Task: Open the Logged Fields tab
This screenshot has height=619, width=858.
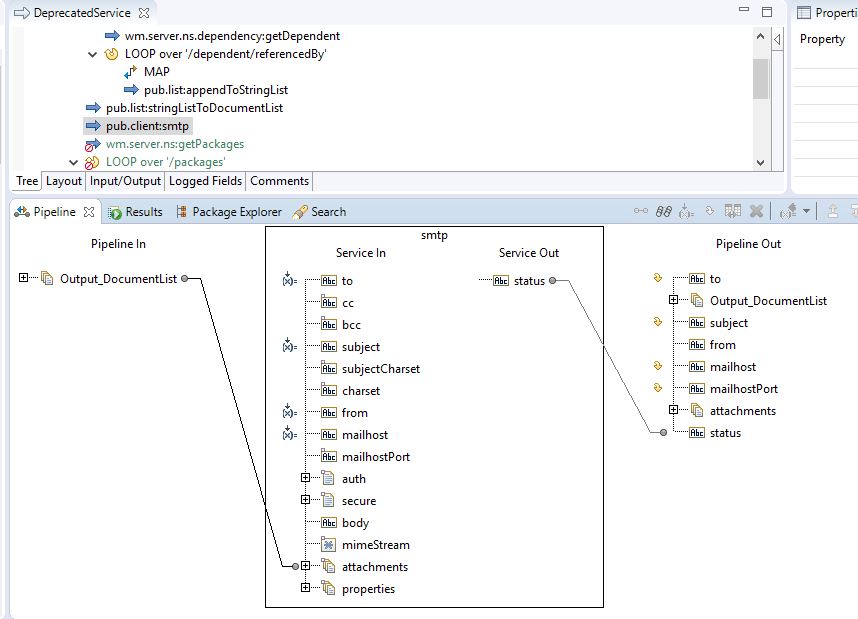Action: 205,181
